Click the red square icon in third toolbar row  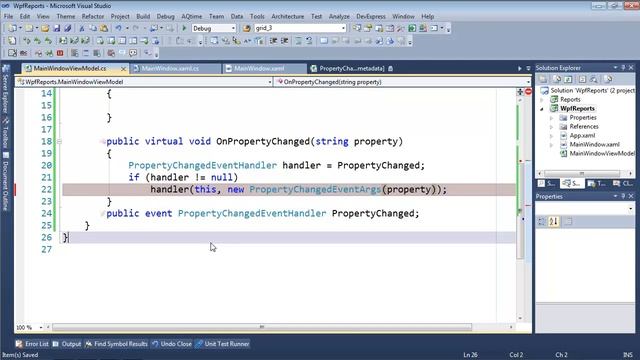click(60, 53)
